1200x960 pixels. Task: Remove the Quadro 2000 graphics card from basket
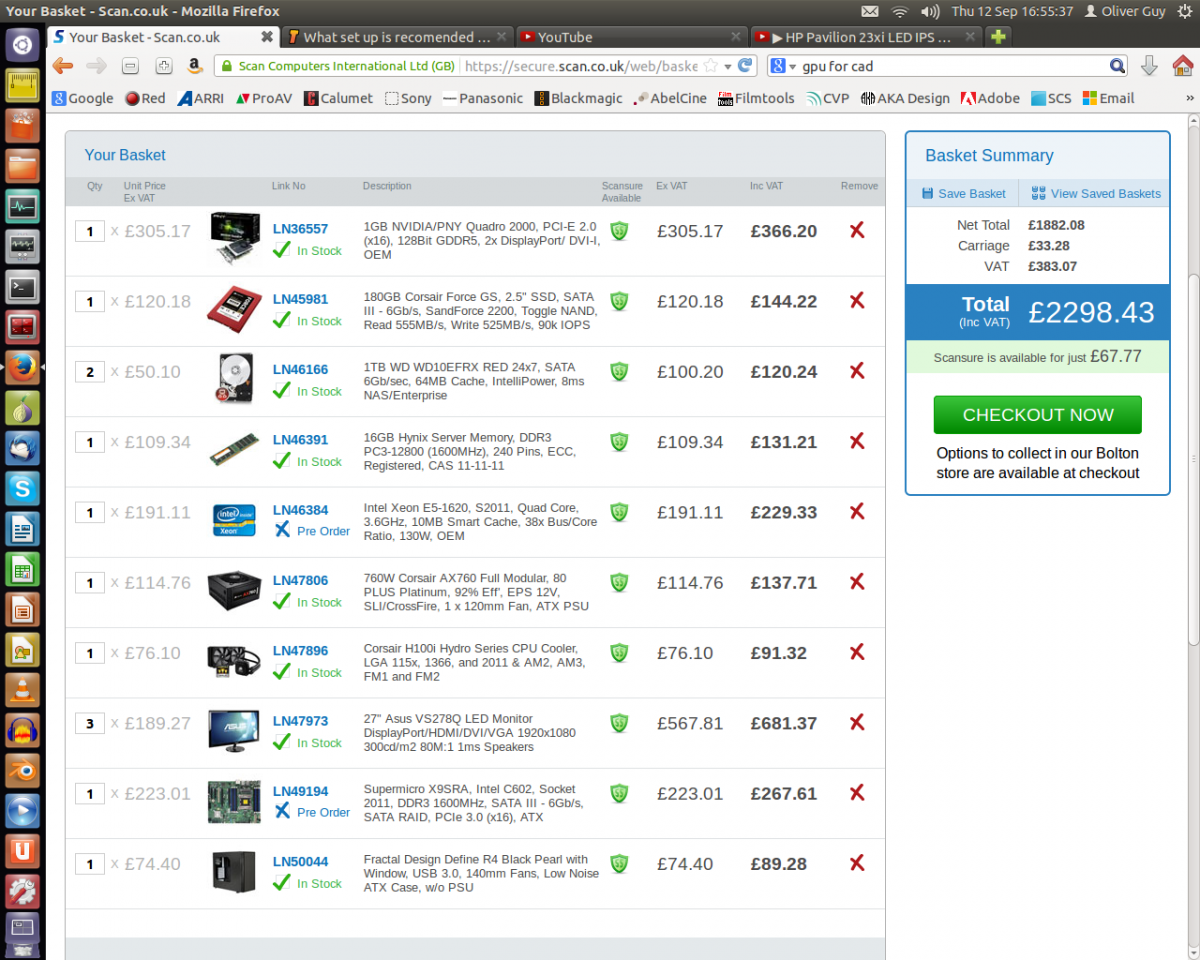coord(857,231)
